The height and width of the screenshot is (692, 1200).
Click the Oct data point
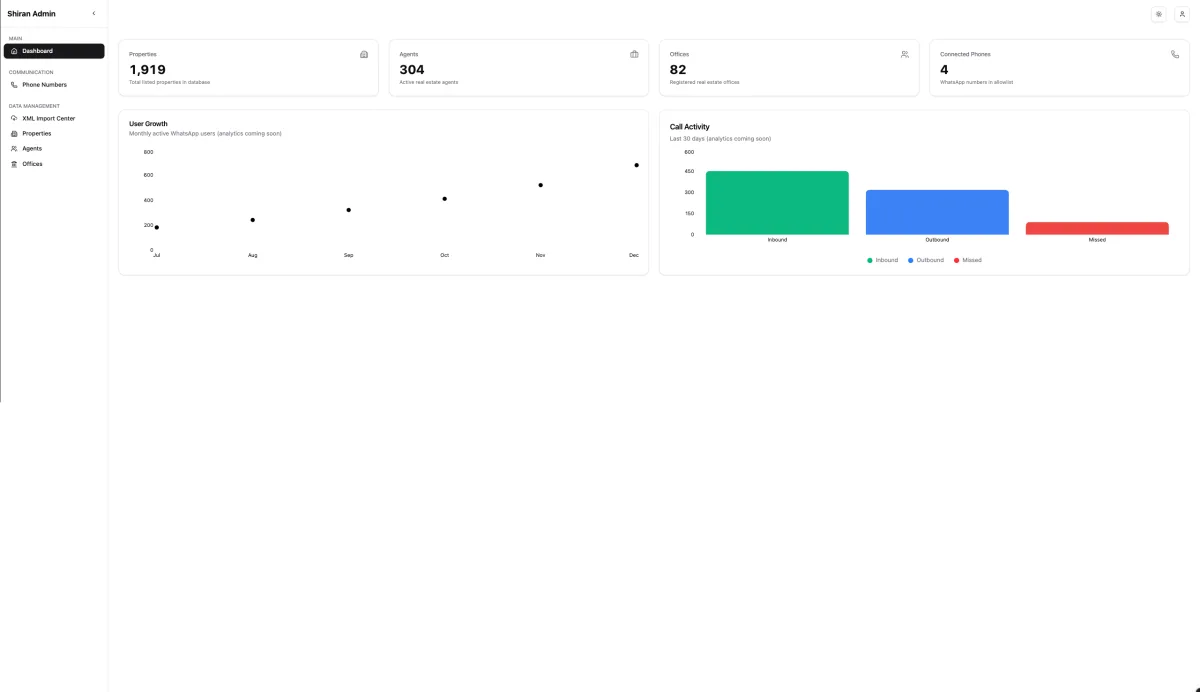tap(445, 199)
